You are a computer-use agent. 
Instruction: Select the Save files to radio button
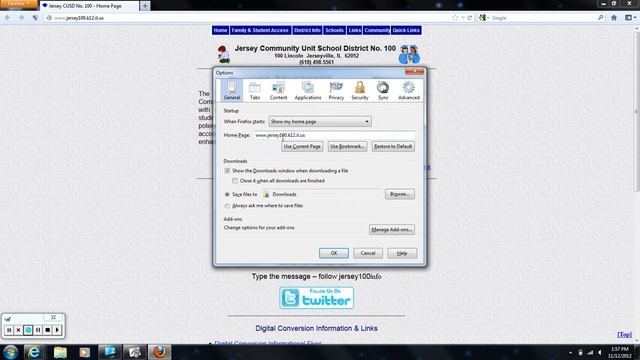tap(227, 194)
